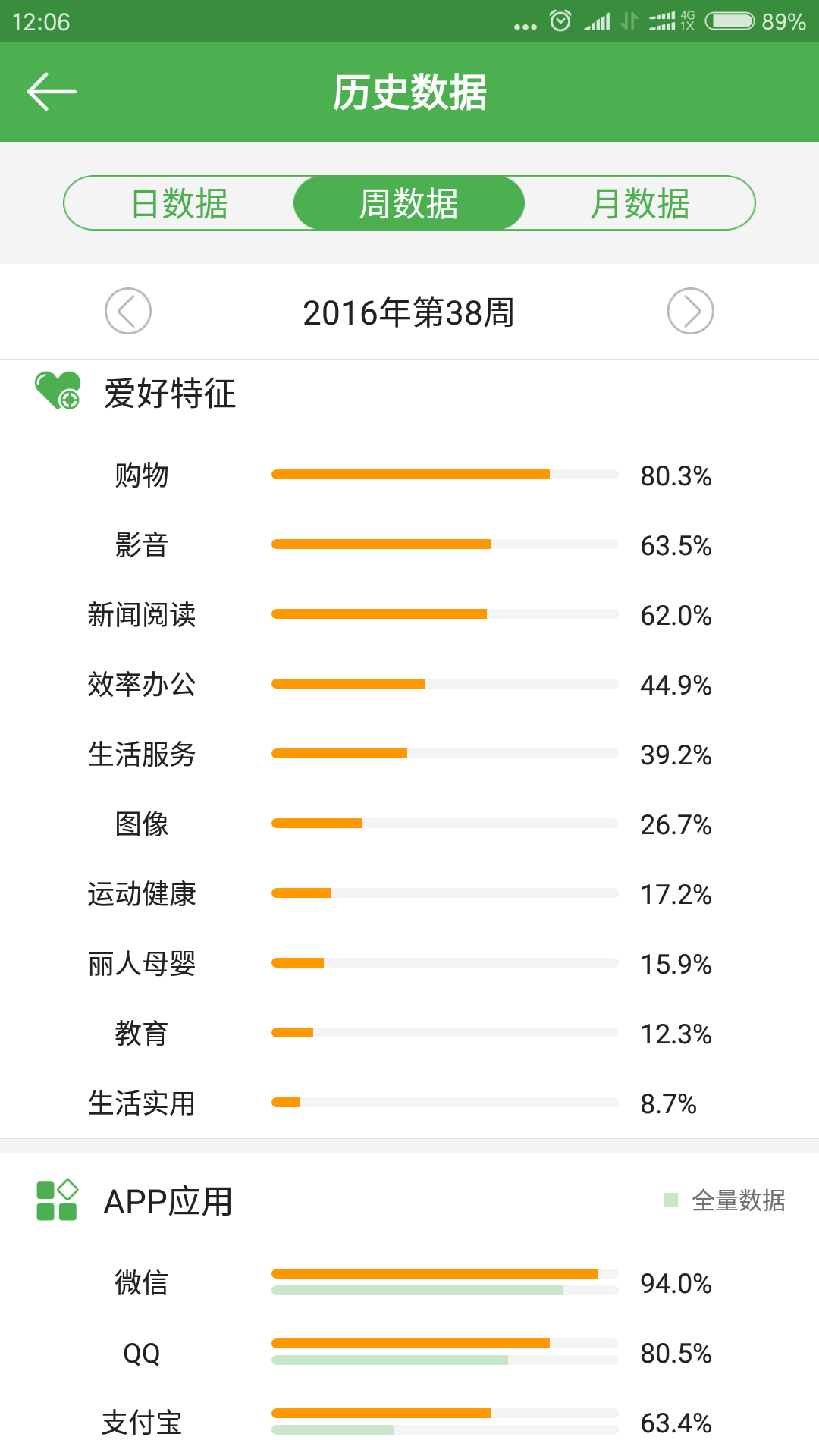
Task: Select the 新闻阅读 category label
Action: click(142, 614)
